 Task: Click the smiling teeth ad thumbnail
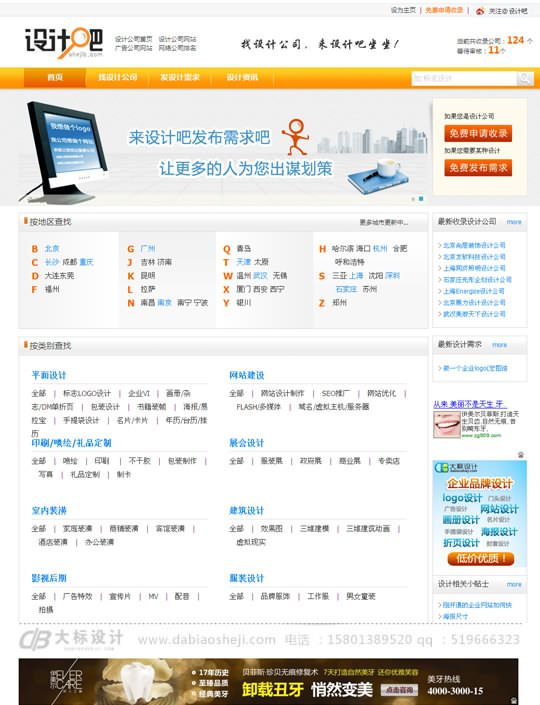(x=446, y=424)
